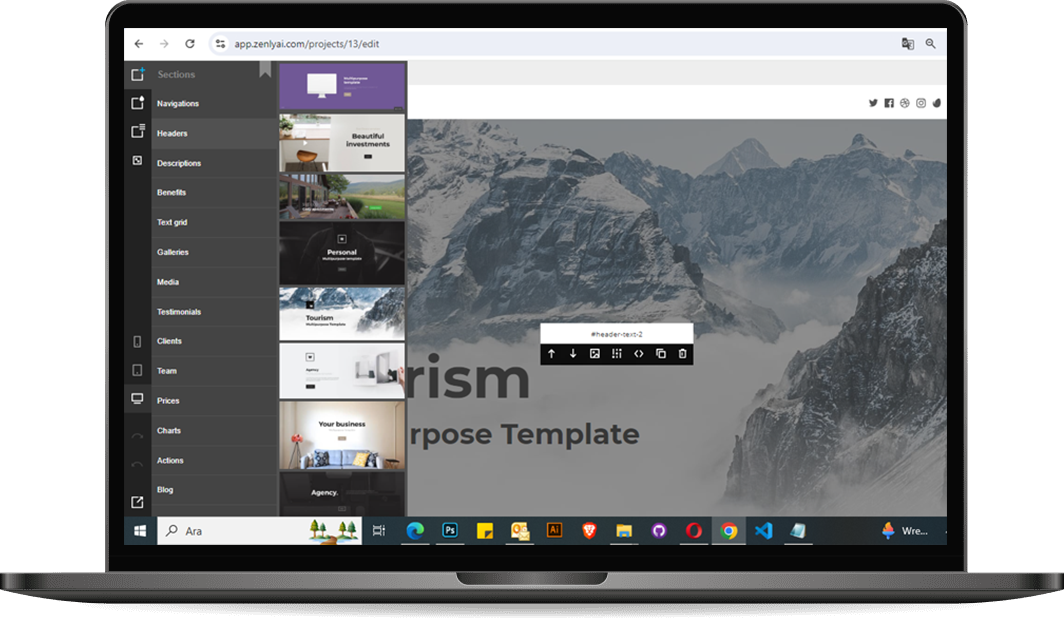This screenshot has width=1064, height=619.
Task: Click the sidebar icon beside Navigations
Action: coord(138,103)
